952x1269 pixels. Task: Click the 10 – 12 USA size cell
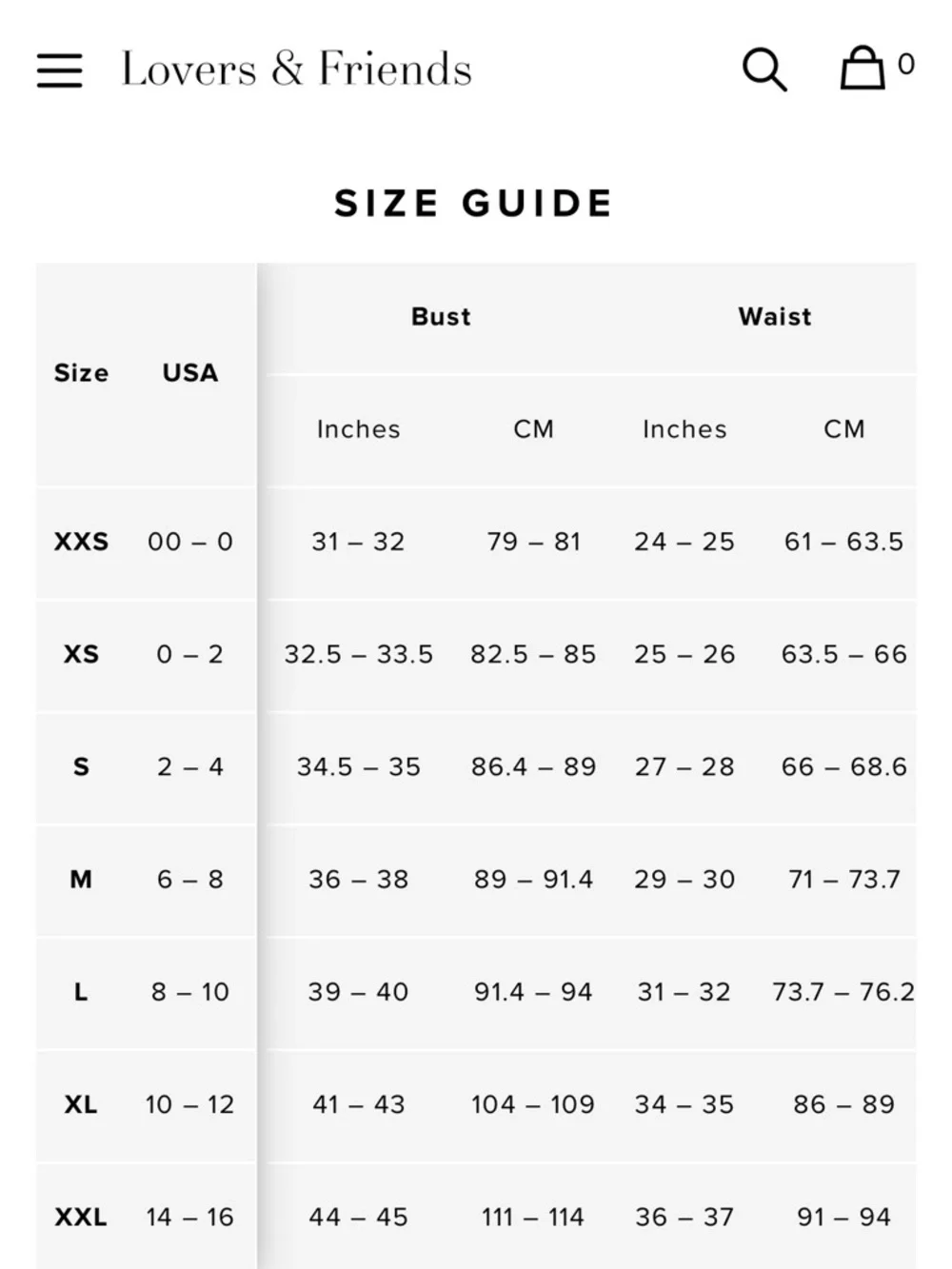tap(189, 1104)
